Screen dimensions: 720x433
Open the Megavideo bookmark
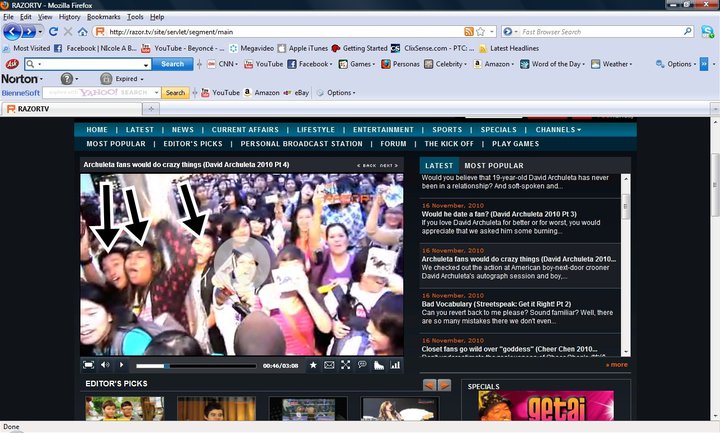click(252, 48)
